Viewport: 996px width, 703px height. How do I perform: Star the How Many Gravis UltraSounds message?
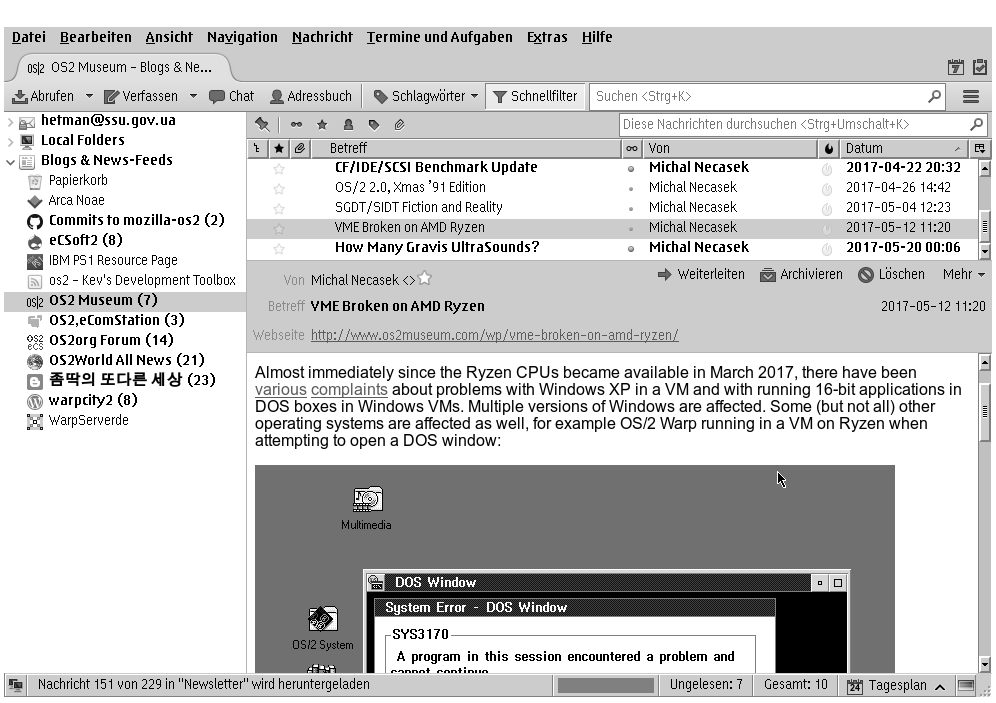coord(278,248)
